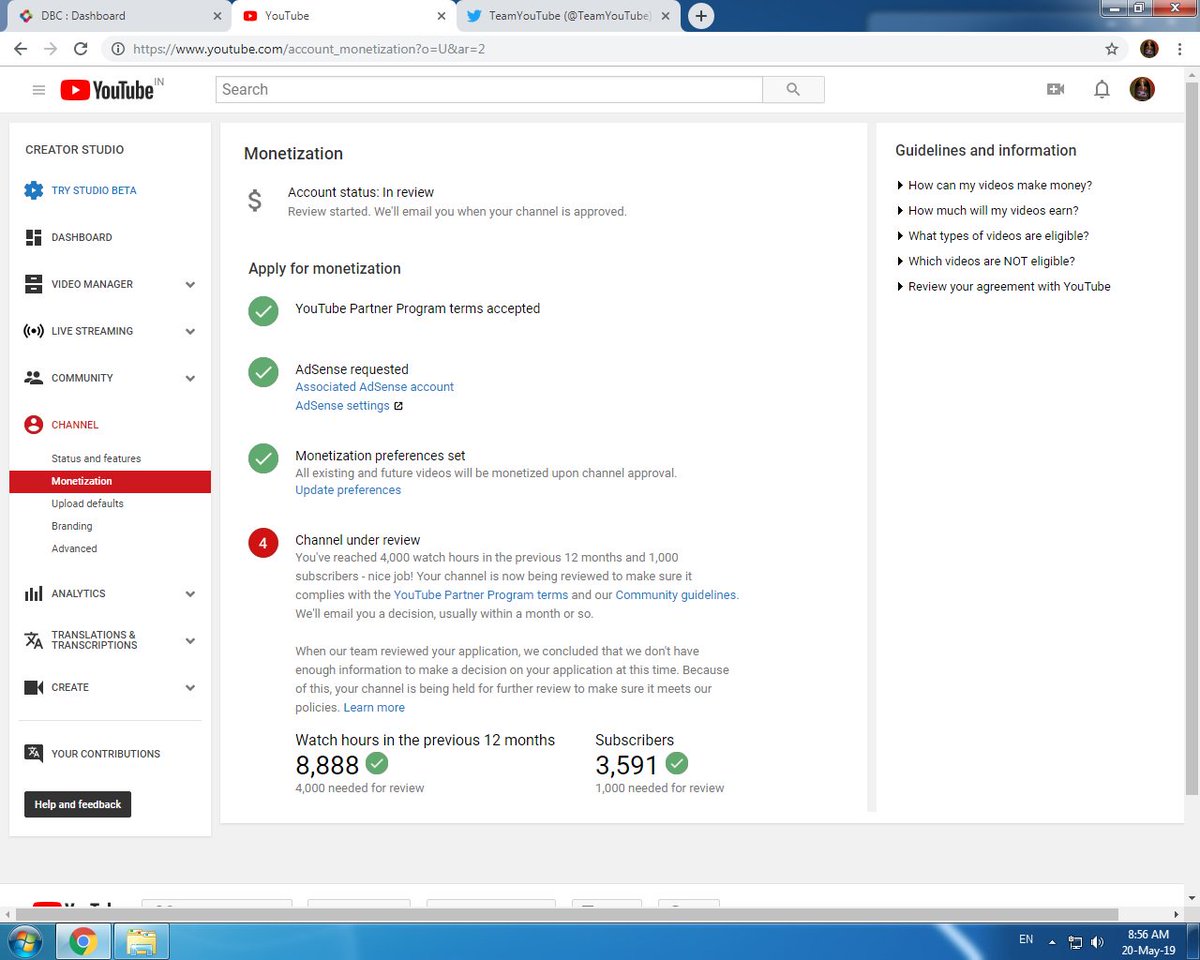The image size is (1200, 960).
Task: Select the YouTube browser tab
Action: click(342, 16)
